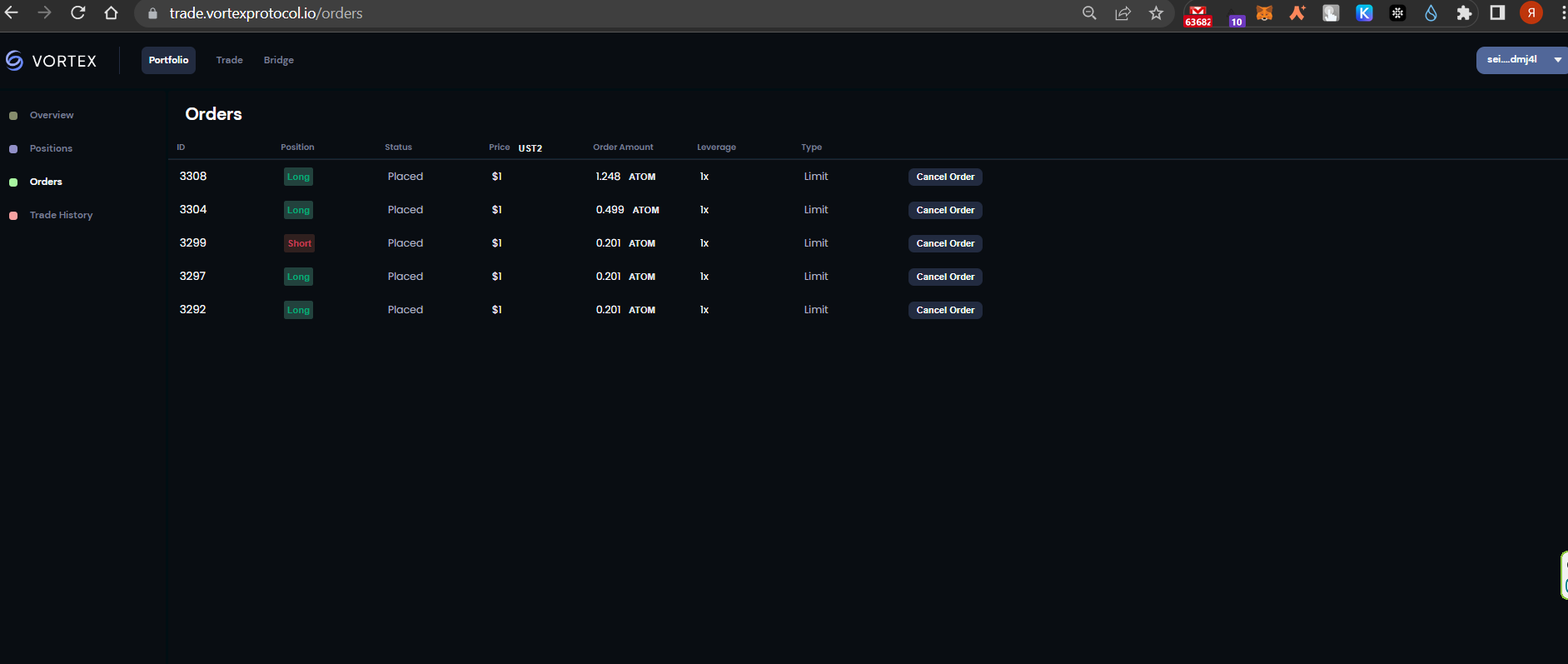Click the Vortex logo
The image size is (1568, 664).
coord(52,61)
